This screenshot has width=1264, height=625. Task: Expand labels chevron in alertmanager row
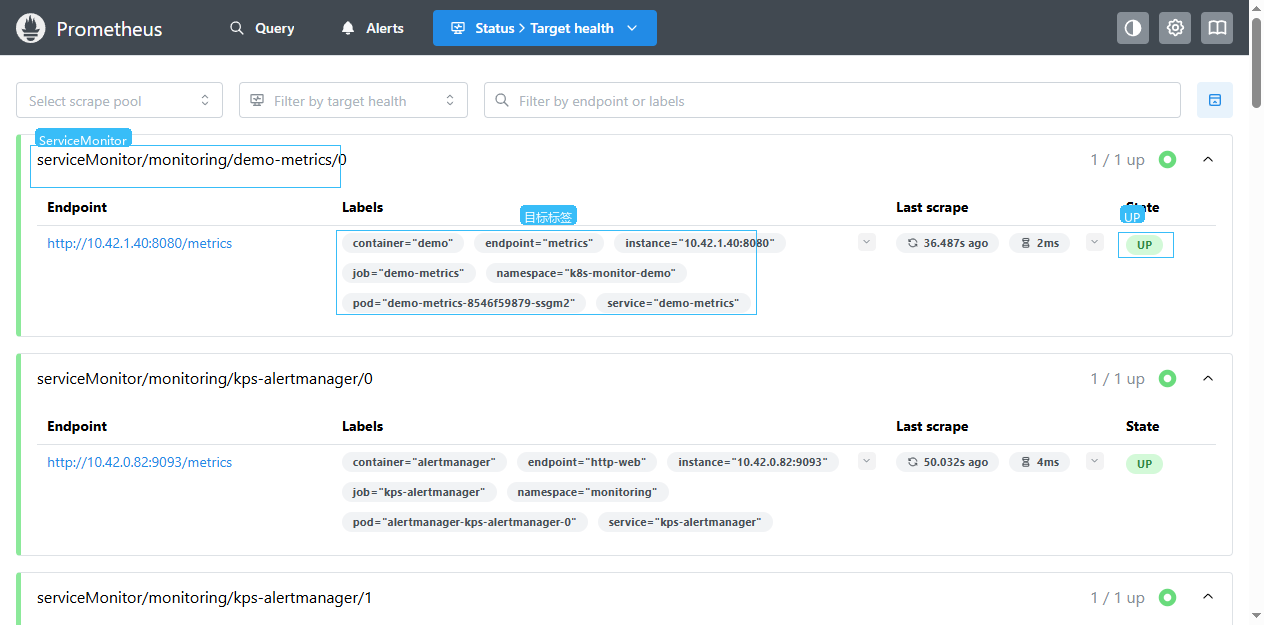(867, 461)
